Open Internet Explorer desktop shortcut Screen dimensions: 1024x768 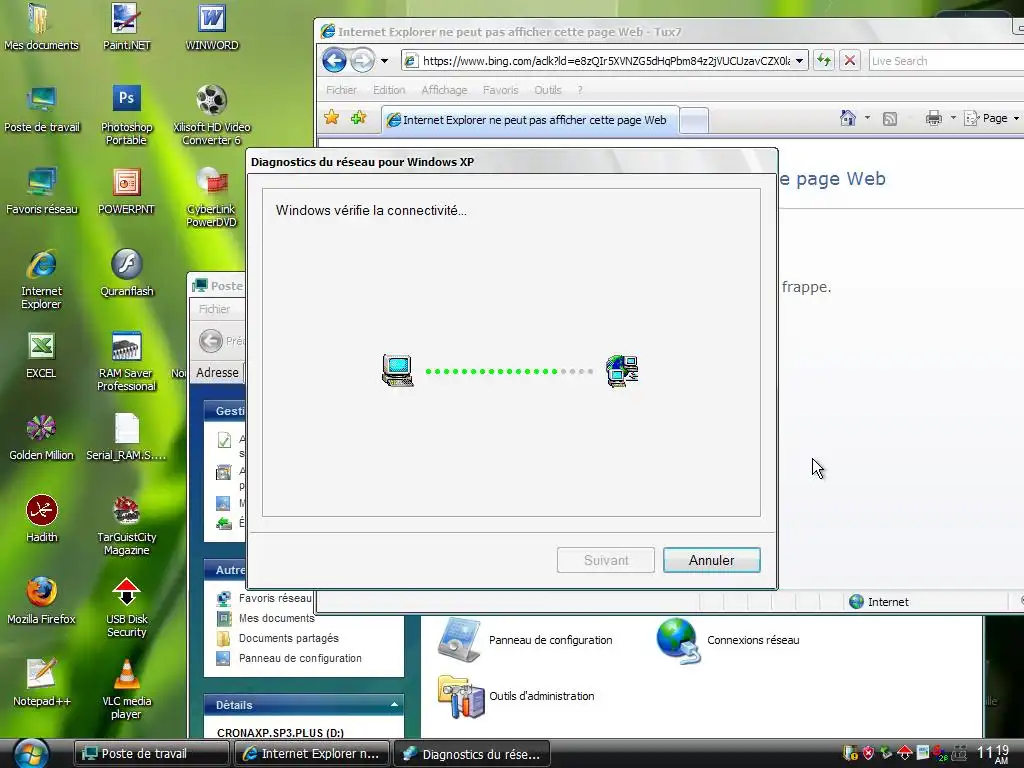tap(42, 280)
